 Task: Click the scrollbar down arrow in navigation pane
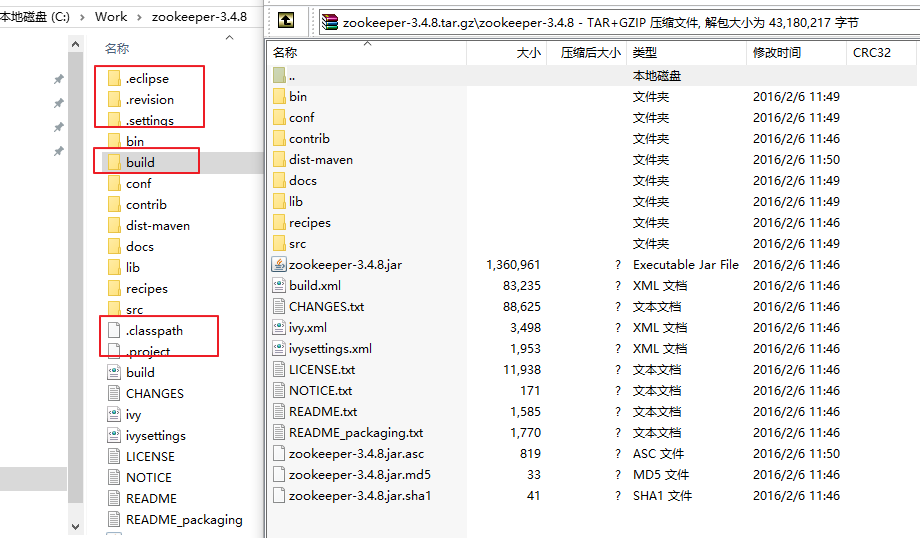click(x=76, y=526)
